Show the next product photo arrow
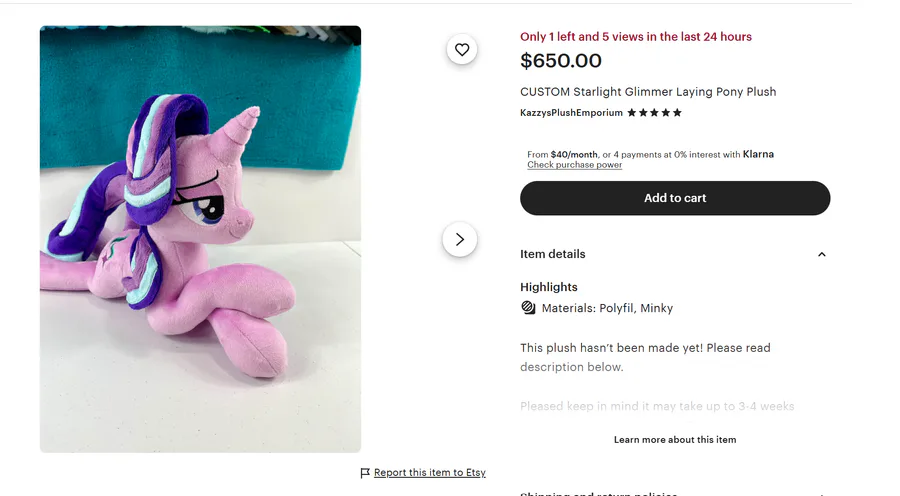Viewport: 900px width, 496px height. coord(460,239)
